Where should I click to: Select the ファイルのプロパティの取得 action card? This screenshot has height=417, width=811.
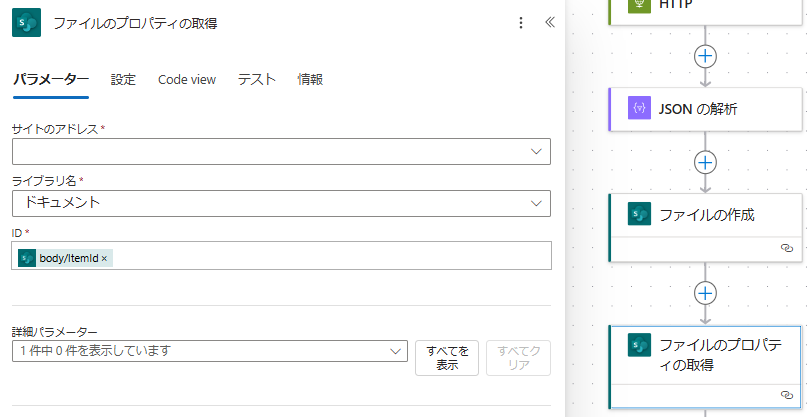tap(705, 367)
